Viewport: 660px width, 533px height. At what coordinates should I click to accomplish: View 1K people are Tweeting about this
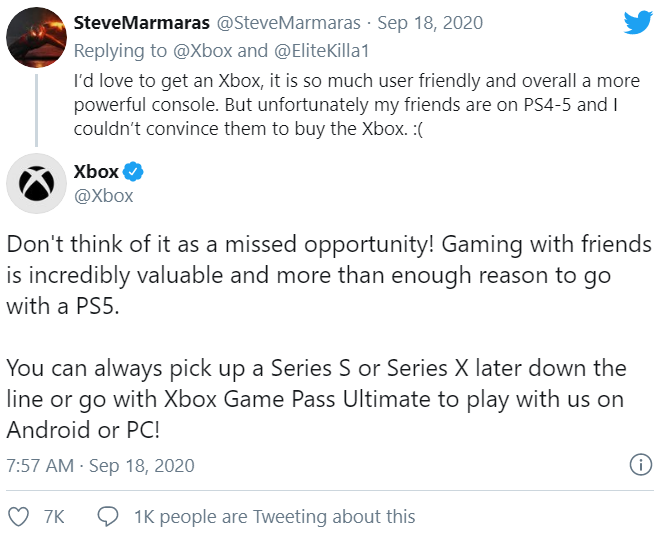(274, 516)
